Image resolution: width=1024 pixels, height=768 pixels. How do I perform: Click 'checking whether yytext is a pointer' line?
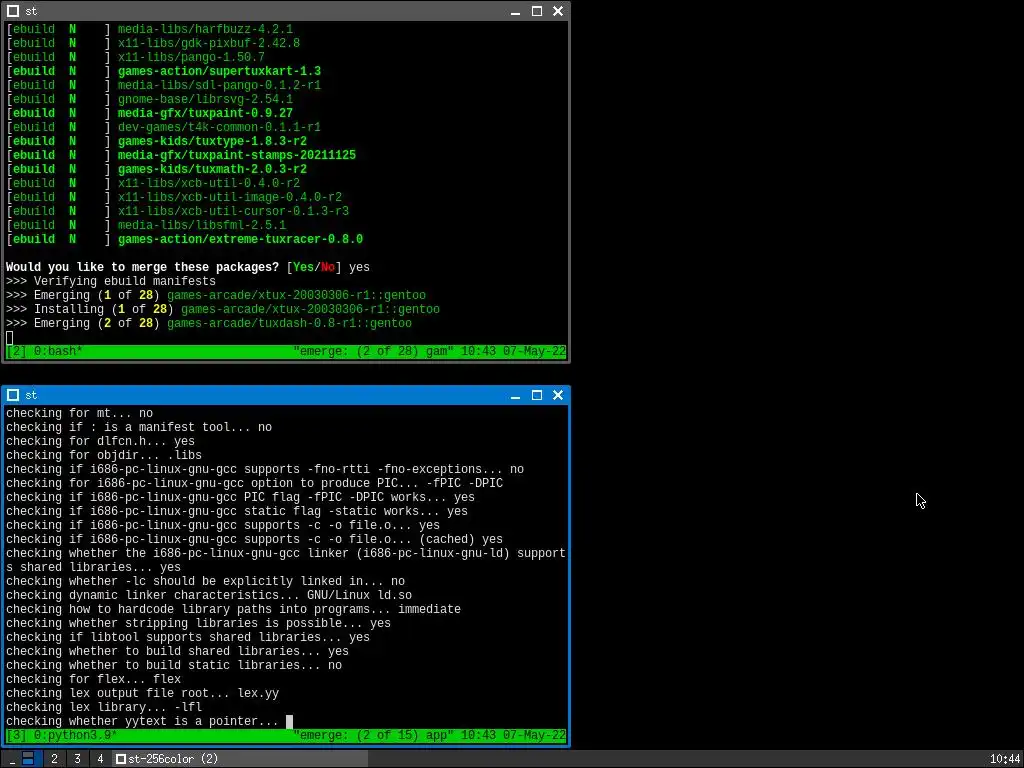coord(142,722)
